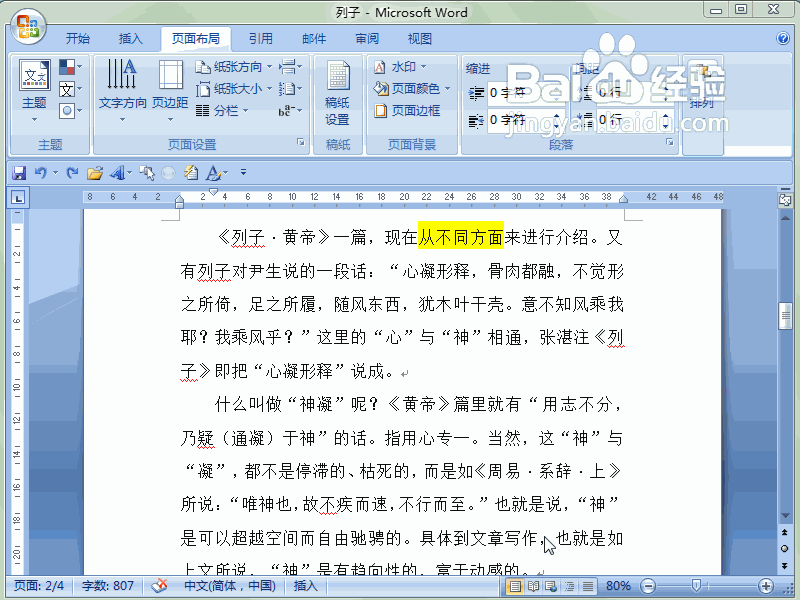
Task: Click tab selector L button on ruler
Action: point(18,198)
